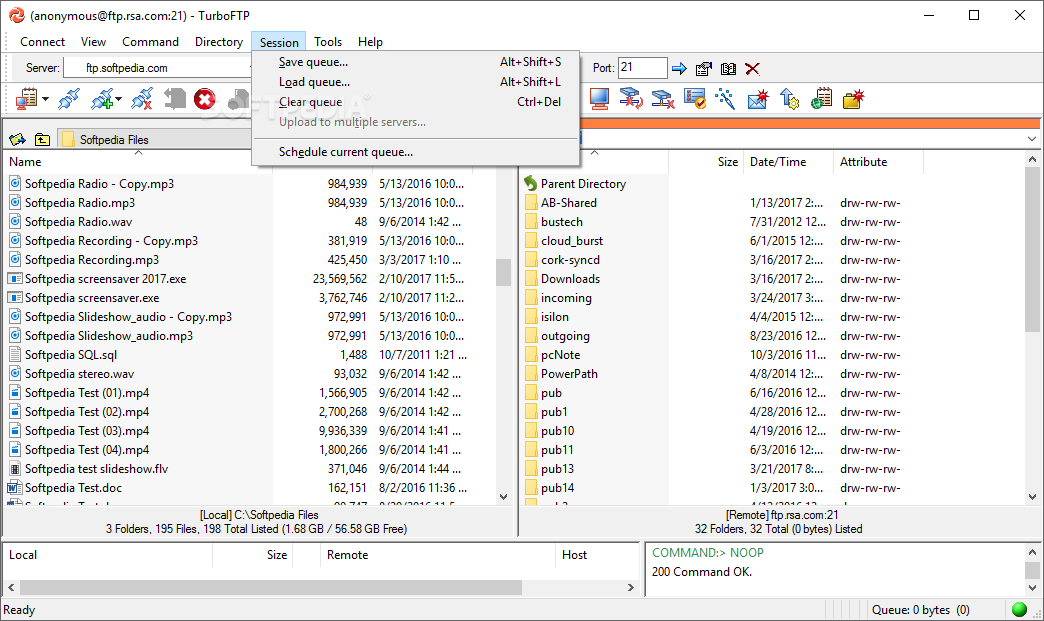Image resolution: width=1044 pixels, height=621 pixels.
Task: Open the View menu
Action: tap(93, 42)
